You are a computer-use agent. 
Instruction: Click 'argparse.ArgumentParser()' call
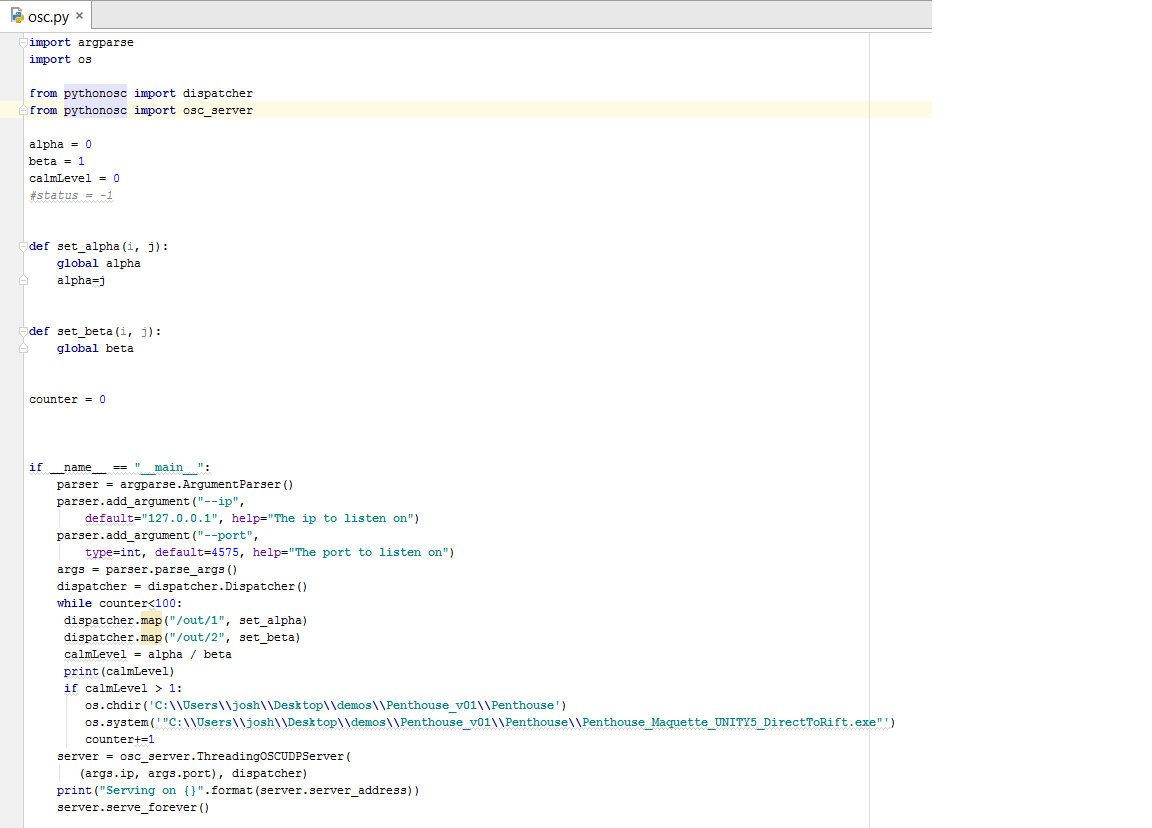coord(206,484)
